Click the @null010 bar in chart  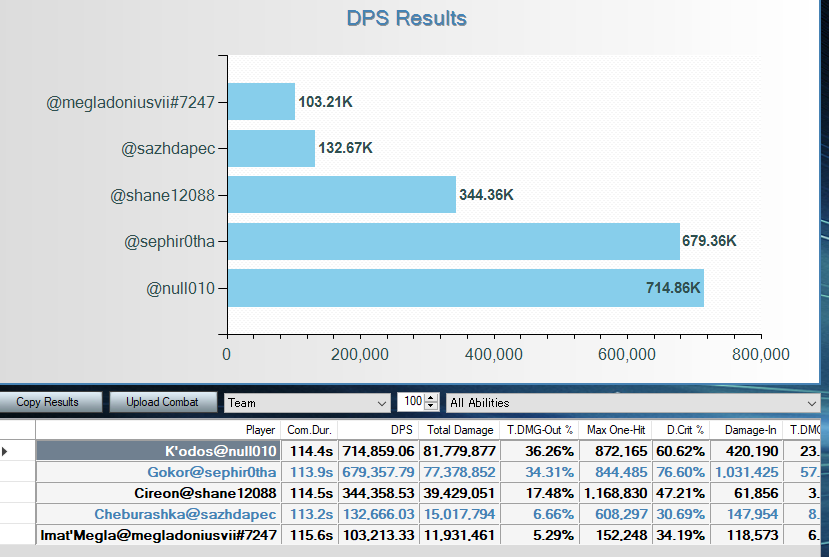pyautogui.click(x=465, y=288)
